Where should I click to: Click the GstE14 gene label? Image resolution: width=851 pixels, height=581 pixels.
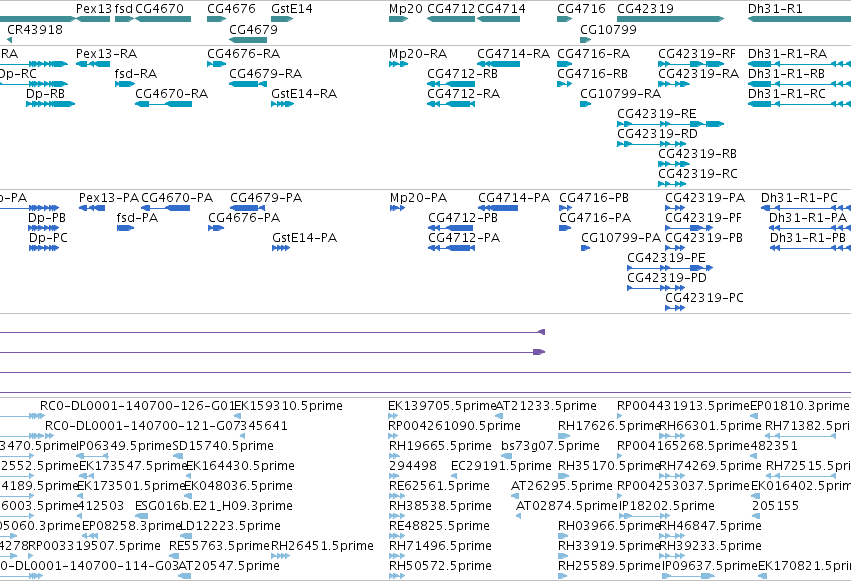tap(291, 9)
